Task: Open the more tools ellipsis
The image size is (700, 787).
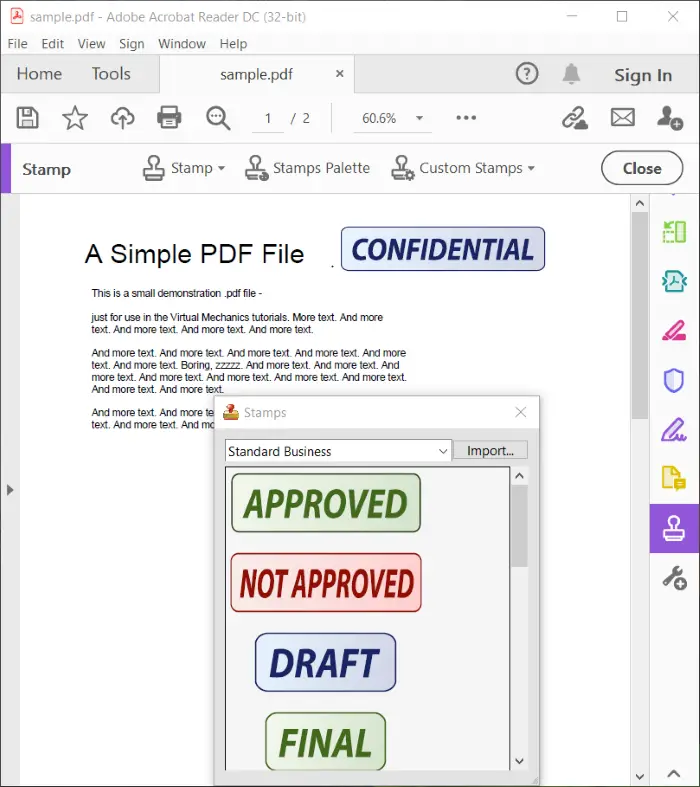Action: tap(466, 117)
